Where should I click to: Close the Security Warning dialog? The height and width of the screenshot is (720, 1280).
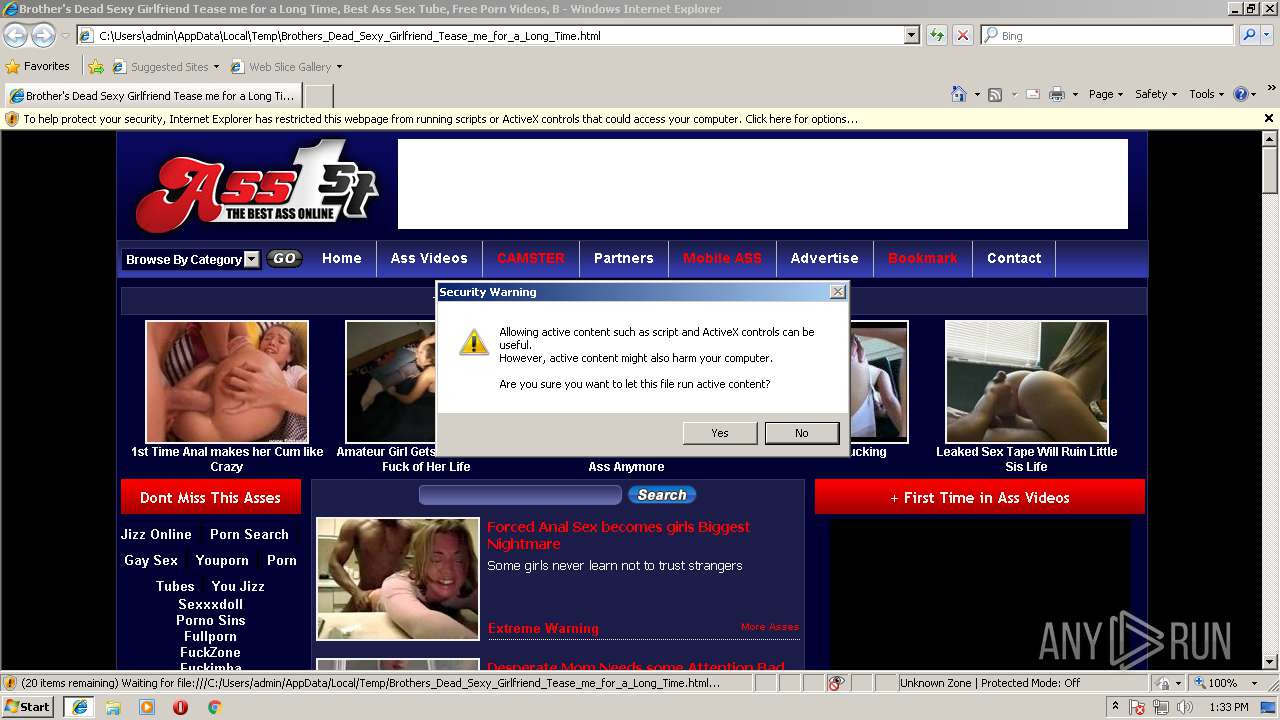click(838, 292)
